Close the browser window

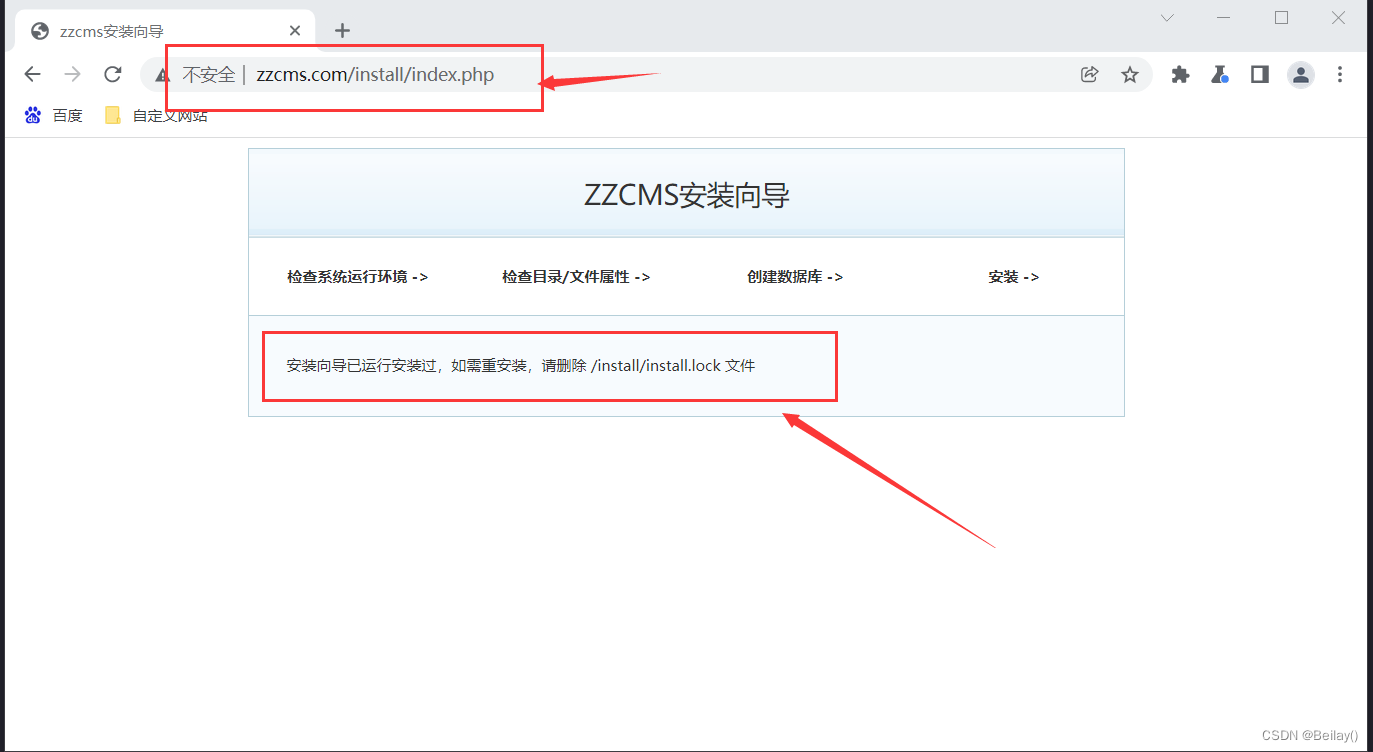click(1338, 17)
